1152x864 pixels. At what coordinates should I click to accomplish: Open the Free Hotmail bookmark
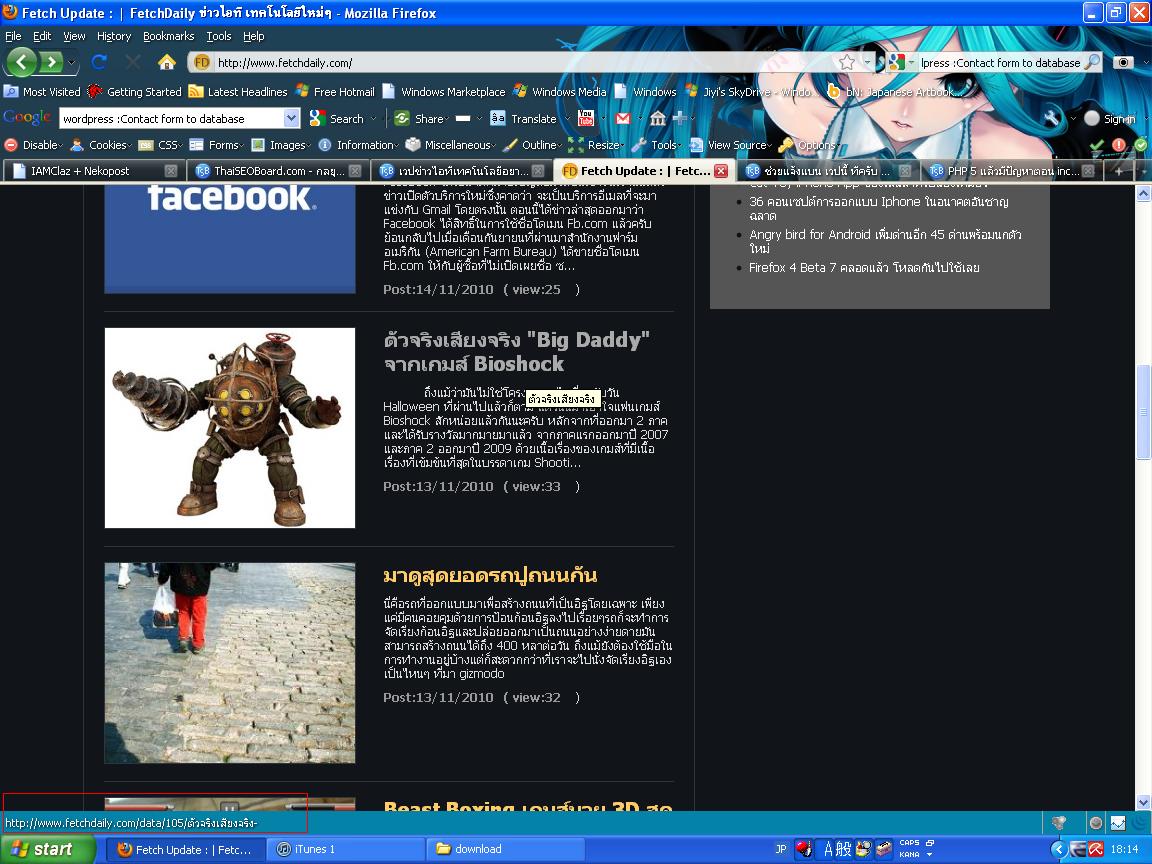click(335, 92)
